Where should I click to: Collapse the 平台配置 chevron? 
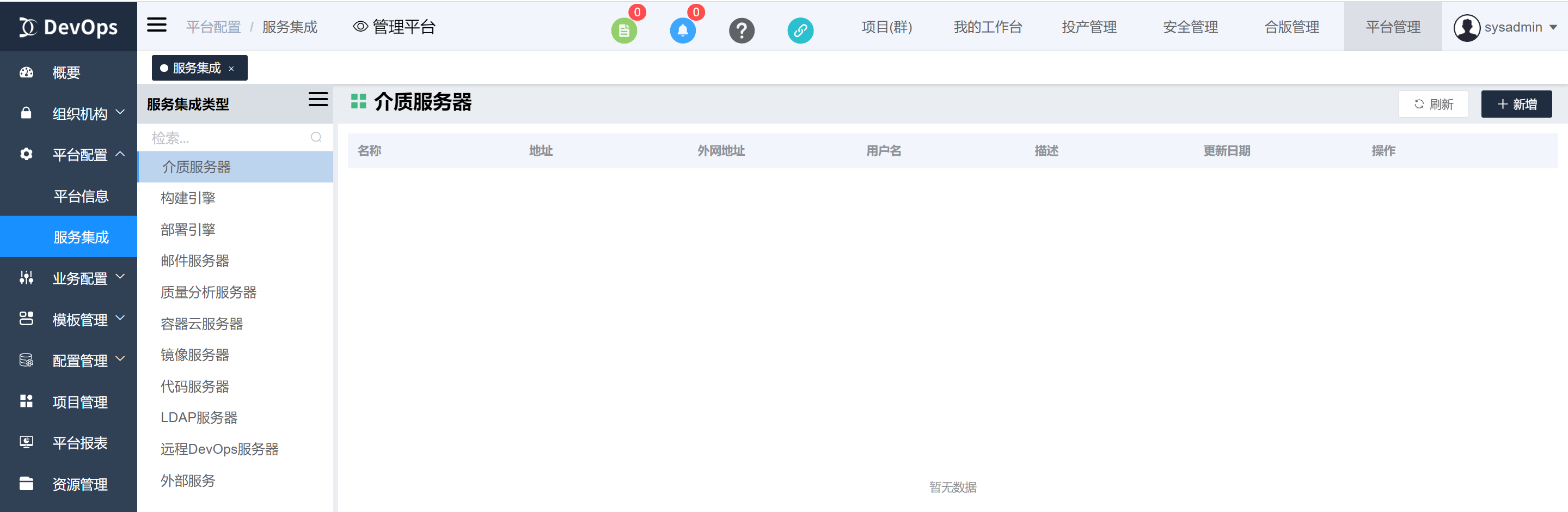(x=120, y=154)
